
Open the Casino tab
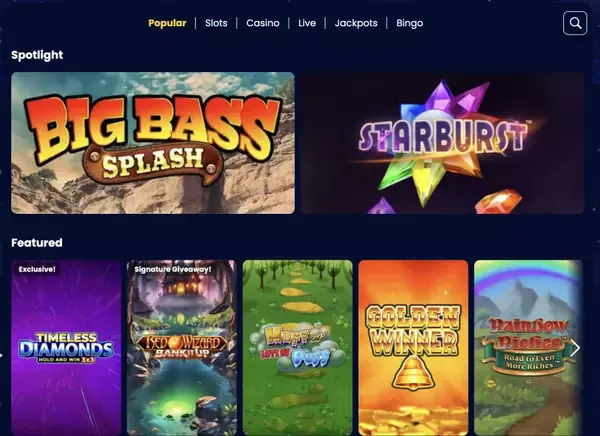pyautogui.click(x=263, y=23)
